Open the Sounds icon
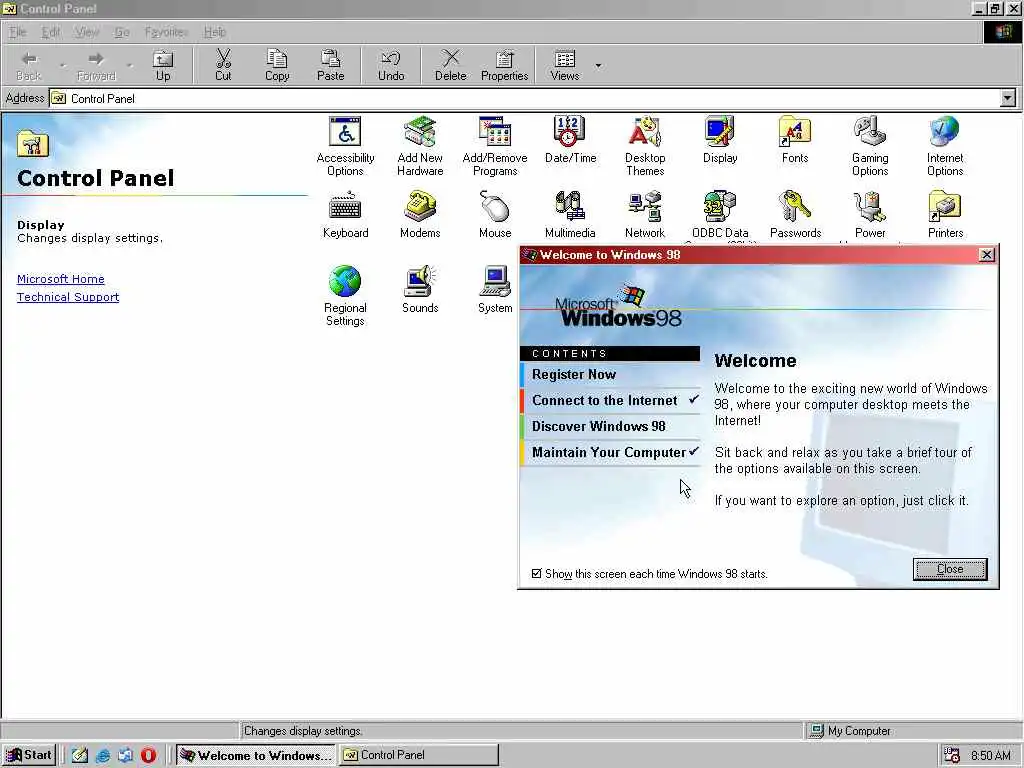This screenshot has width=1024, height=768. (x=420, y=289)
